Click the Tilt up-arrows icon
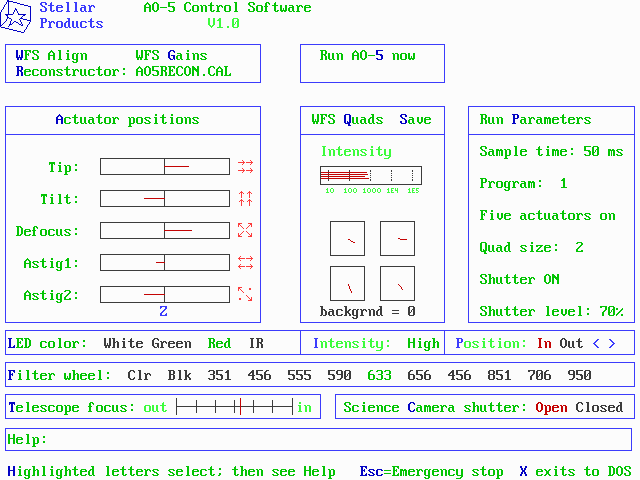640x480 pixels. 245,198
